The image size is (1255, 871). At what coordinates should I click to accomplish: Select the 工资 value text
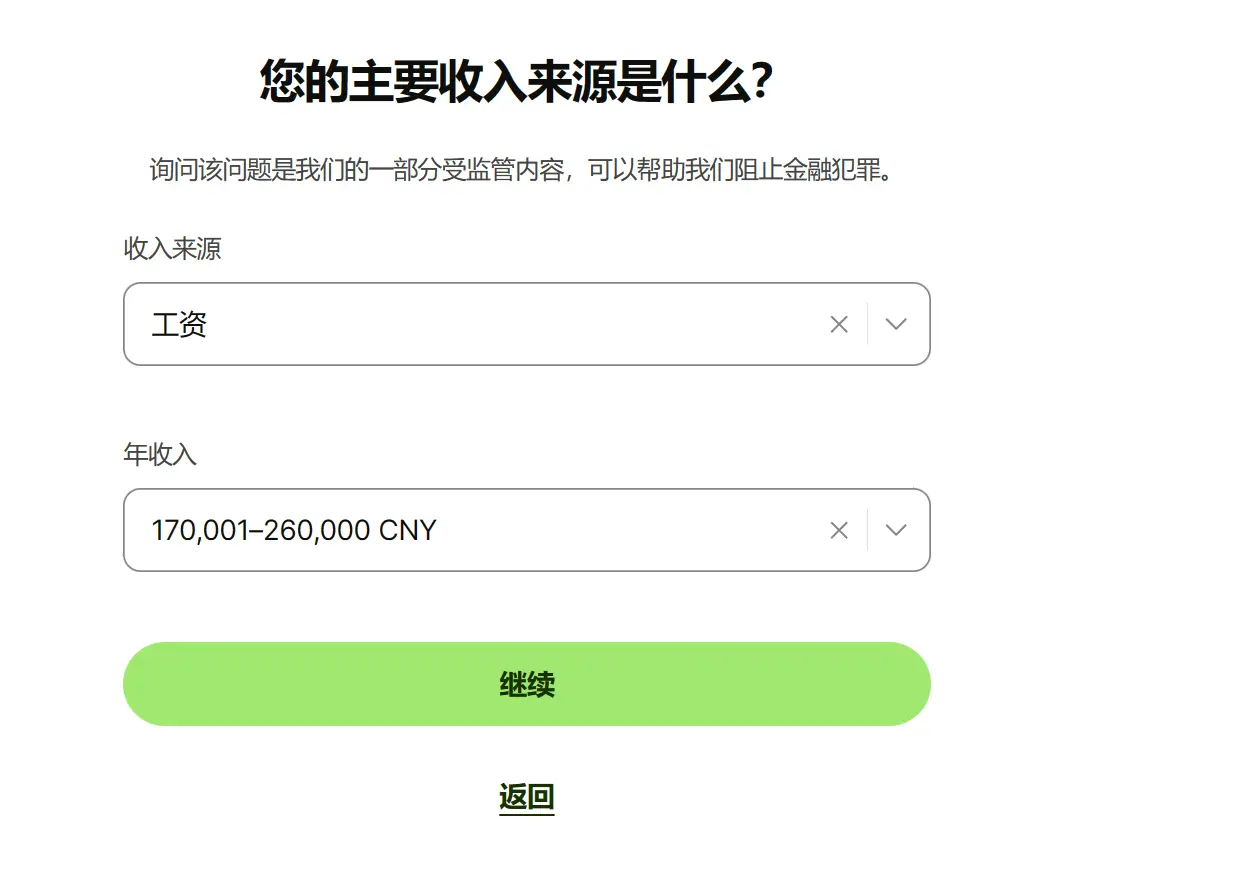[179, 325]
